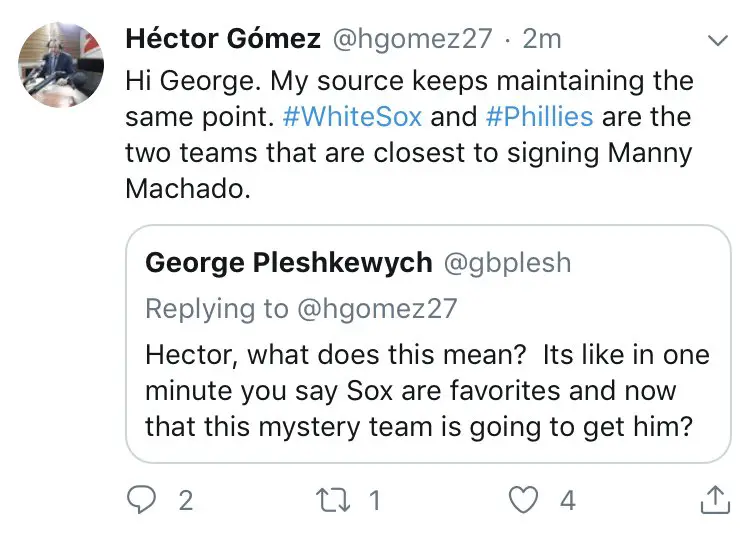Click the @hgomez27 handle in tweet header
Viewport: 750px width, 534px height.
412,39
